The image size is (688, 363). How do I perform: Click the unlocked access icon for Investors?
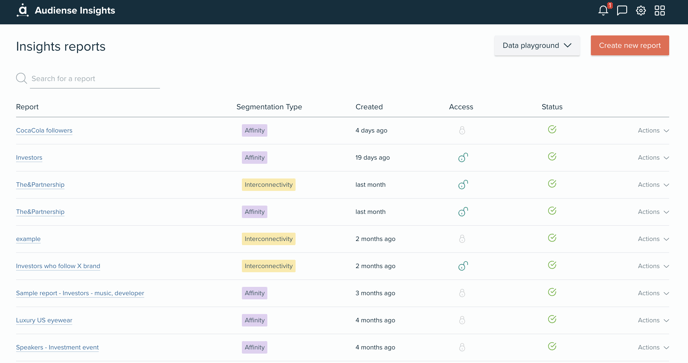click(x=463, y=157)
